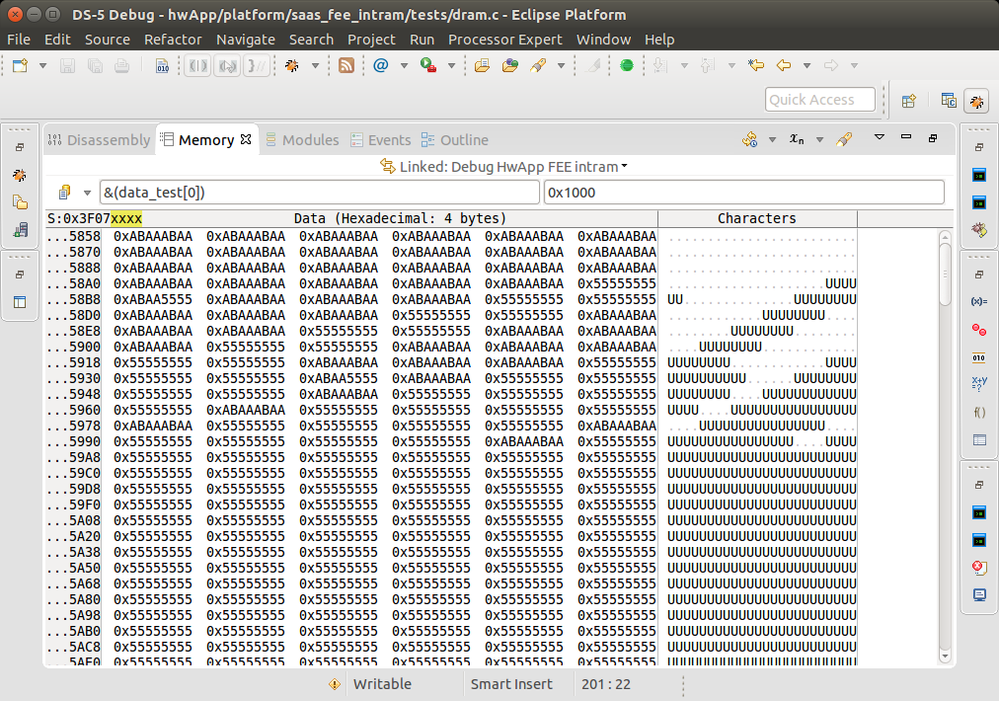Screen dimensions: 999x701
Task: Open the Back history dropdown arrow
Action: click(807, 65)
